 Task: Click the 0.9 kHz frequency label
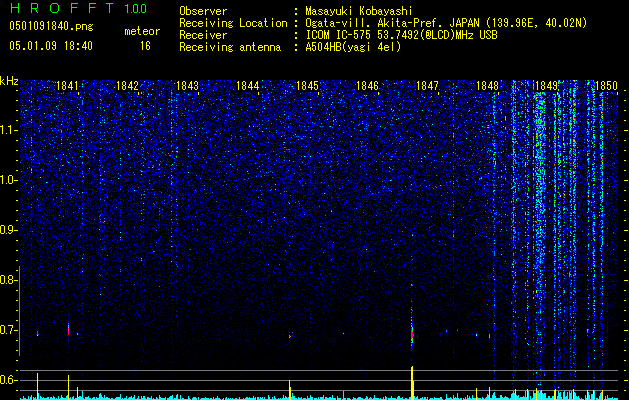tap(8, 230)
